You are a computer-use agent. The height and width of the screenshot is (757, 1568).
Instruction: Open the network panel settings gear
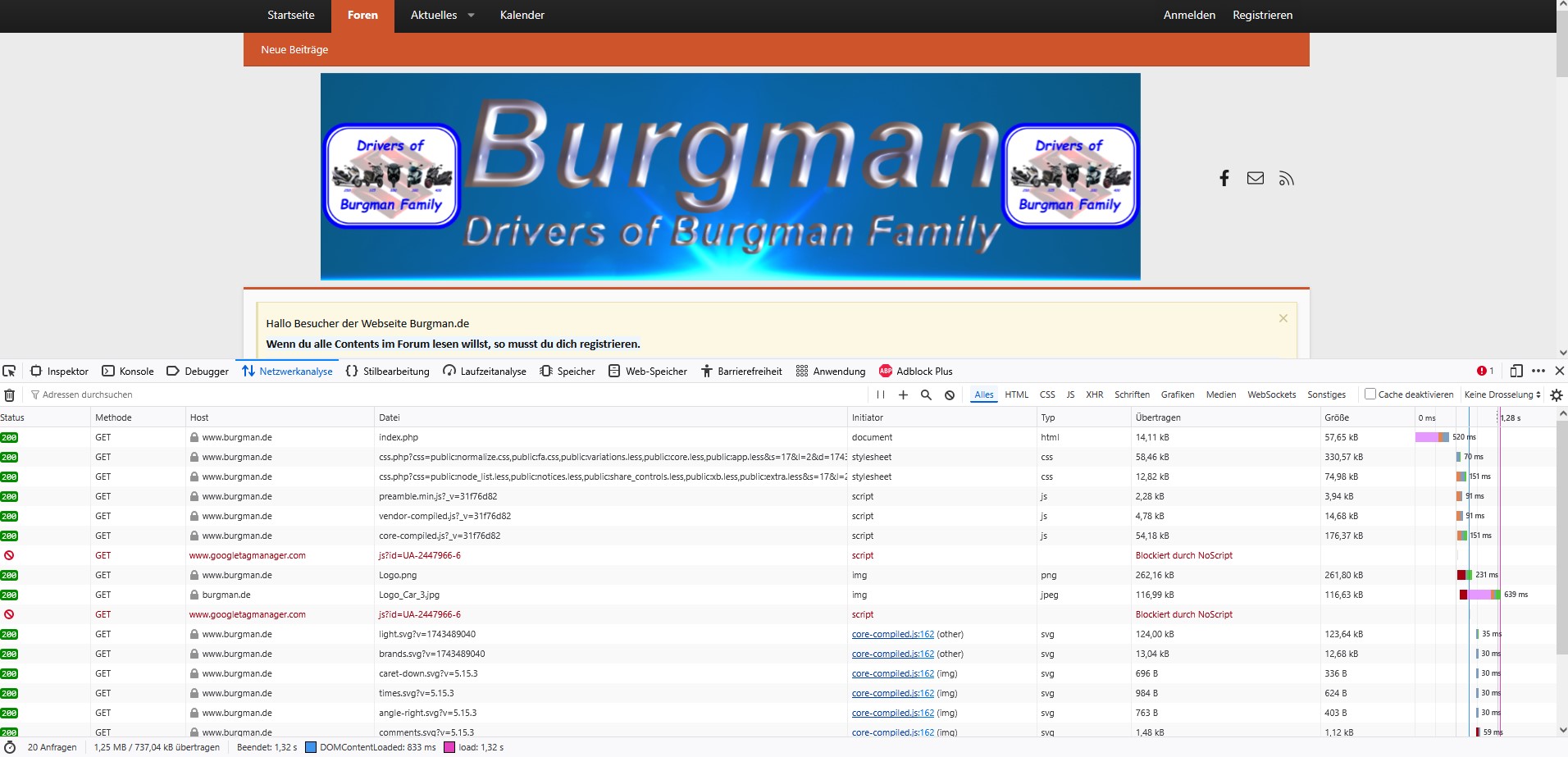(x=1556, y=394)
